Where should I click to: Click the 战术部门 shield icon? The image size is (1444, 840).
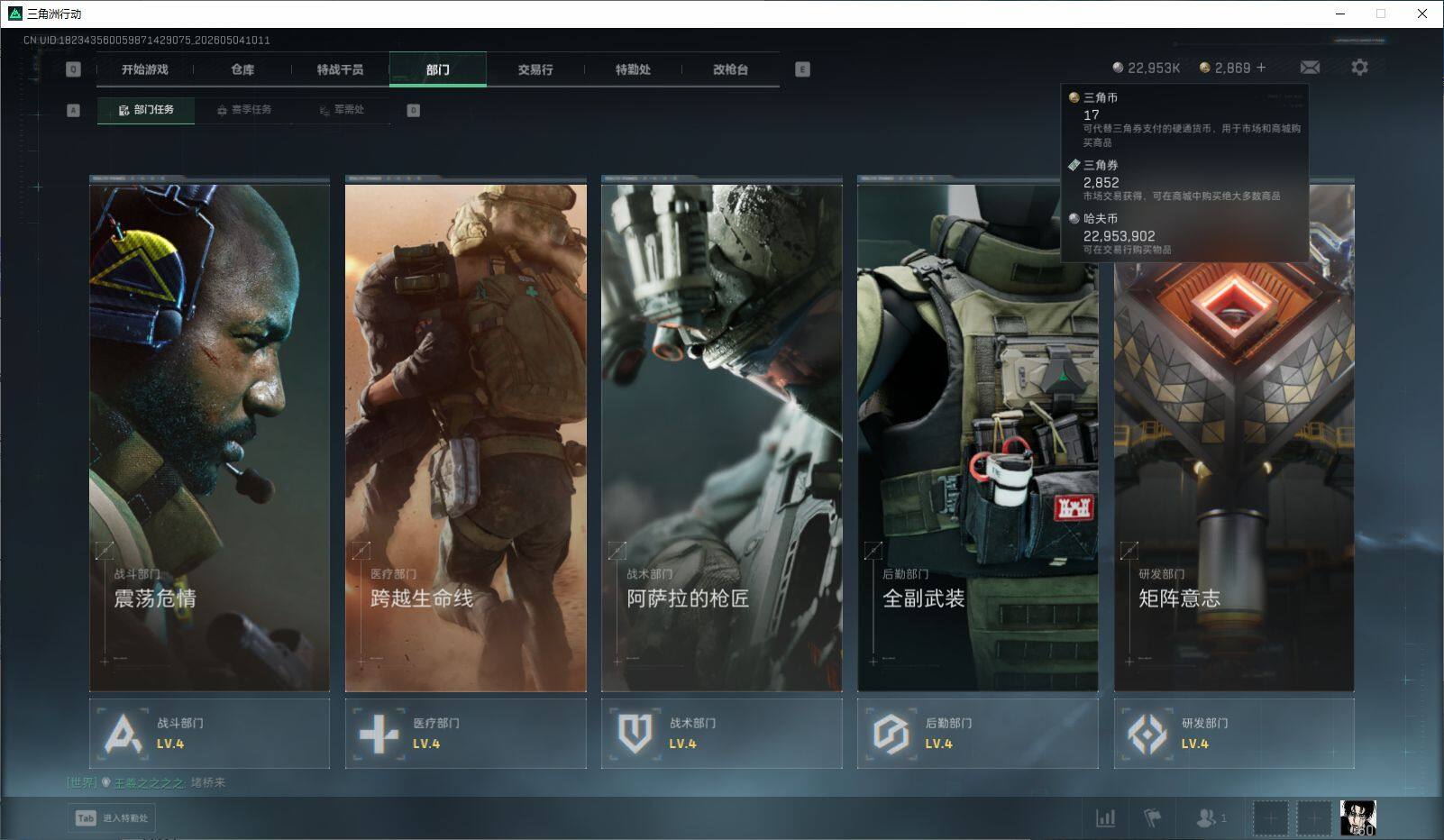[x=635, y=734]
